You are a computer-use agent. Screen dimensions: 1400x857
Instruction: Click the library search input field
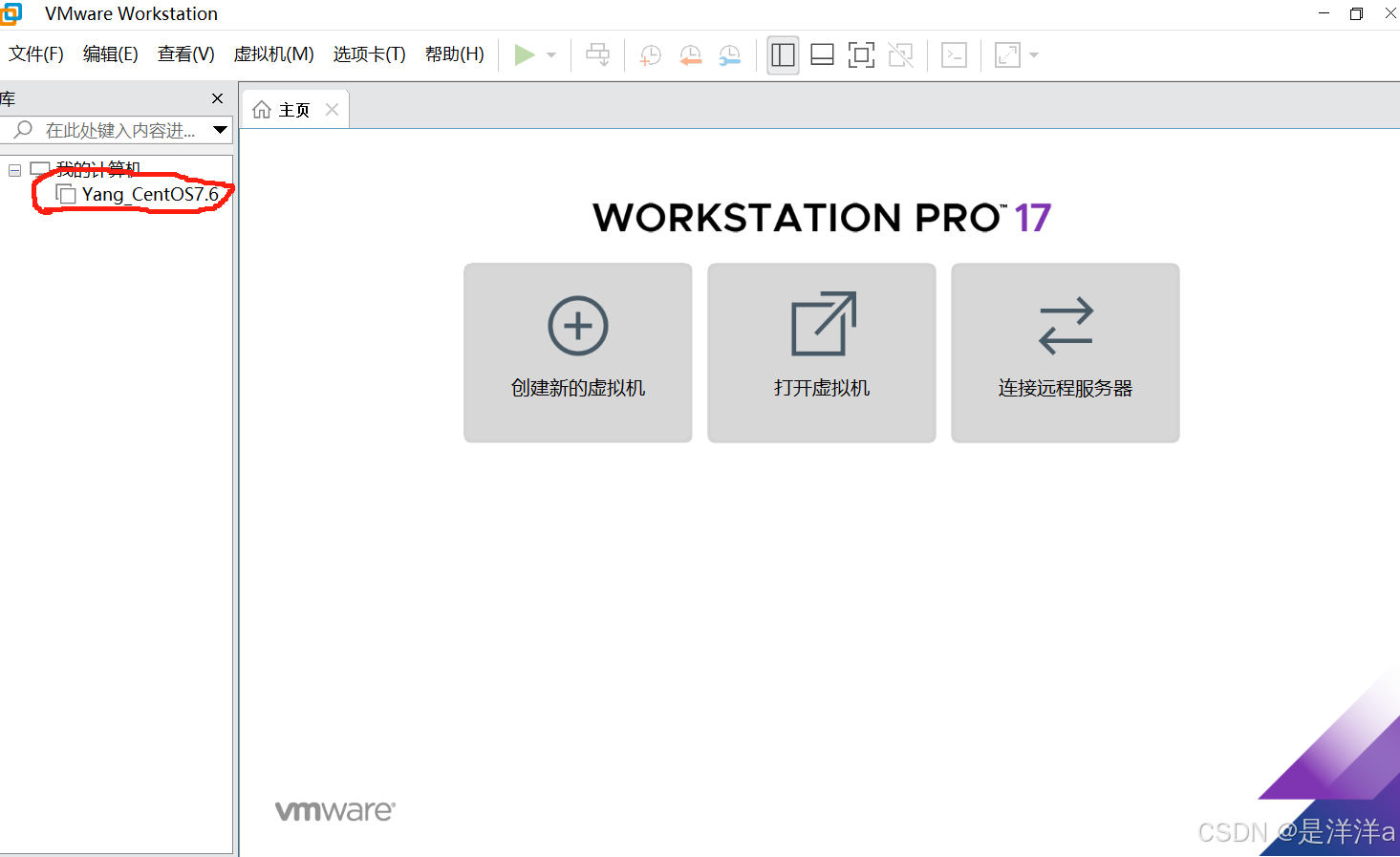116,130
